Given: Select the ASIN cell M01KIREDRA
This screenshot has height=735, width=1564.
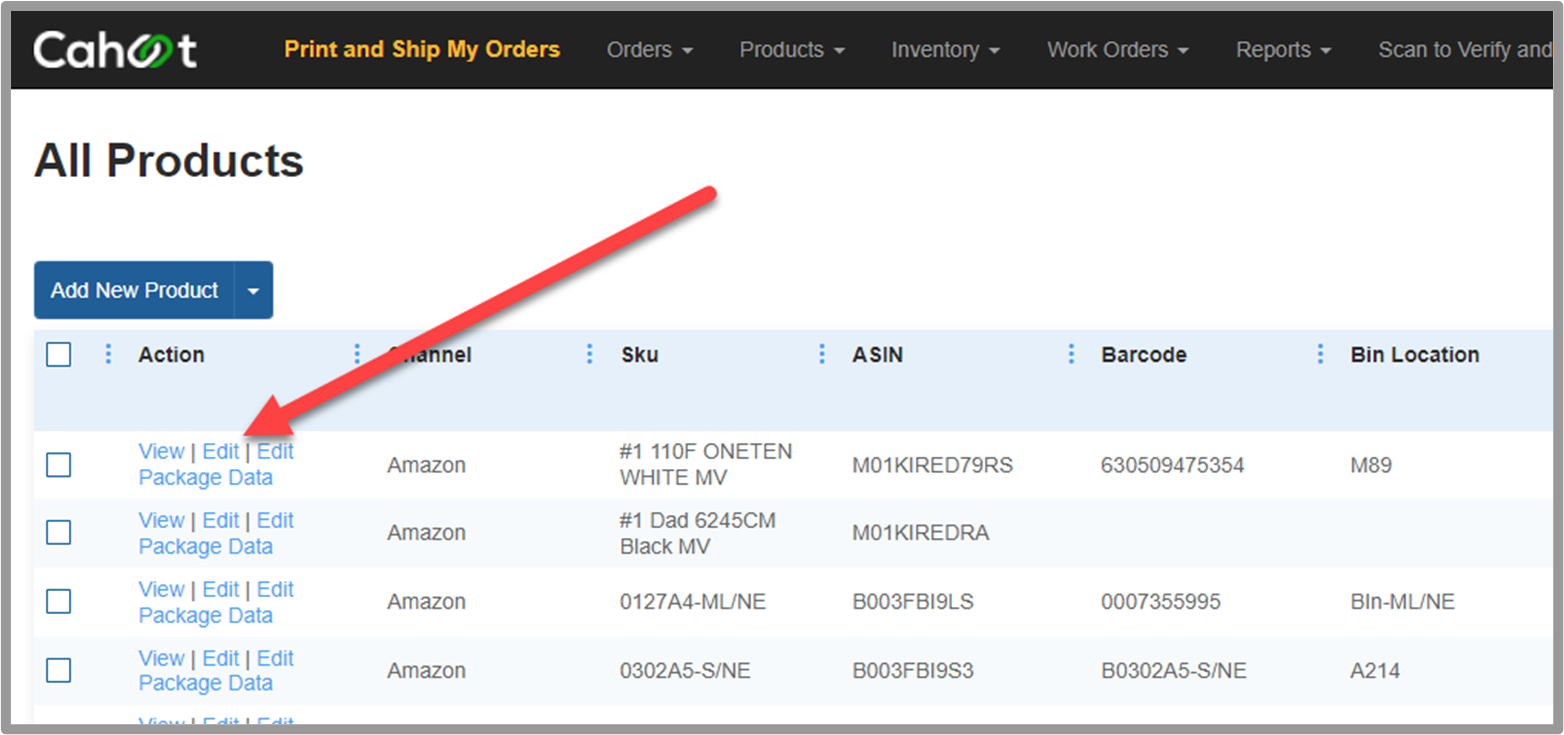Looking at the screenshot, I should click(x=920, y=533).
